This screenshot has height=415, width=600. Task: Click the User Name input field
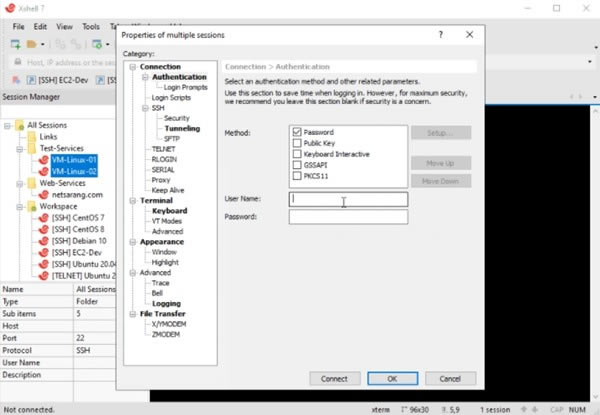coord(348,199)
